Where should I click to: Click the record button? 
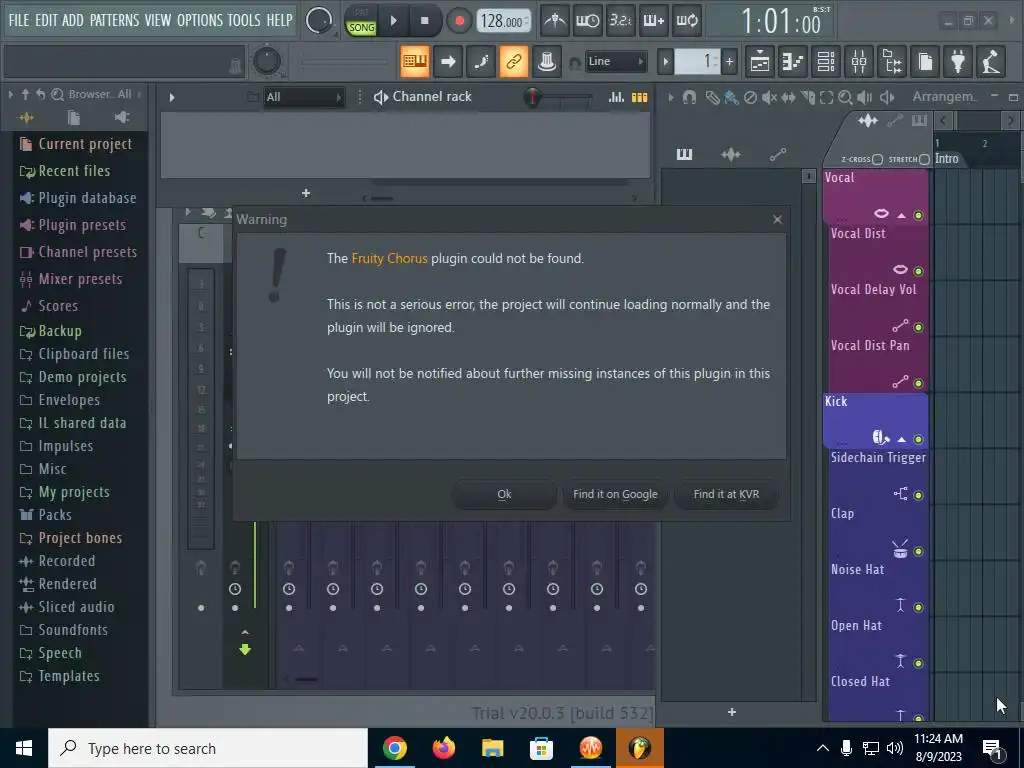point(459,21)
